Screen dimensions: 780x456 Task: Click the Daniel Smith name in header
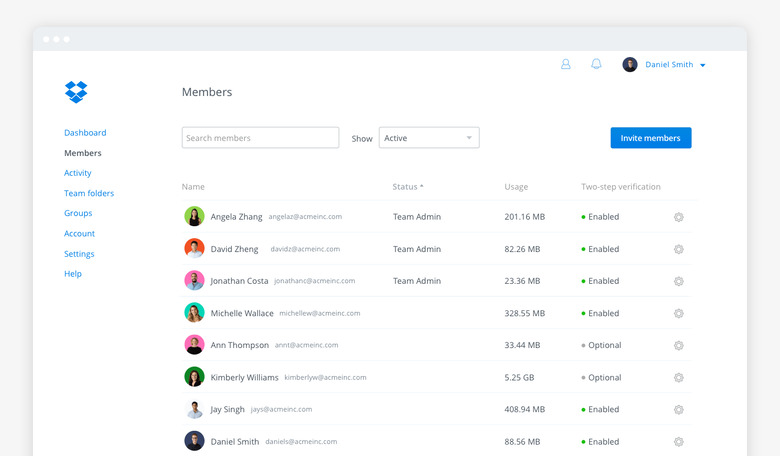pyautogui.click(x=669, y=65)
